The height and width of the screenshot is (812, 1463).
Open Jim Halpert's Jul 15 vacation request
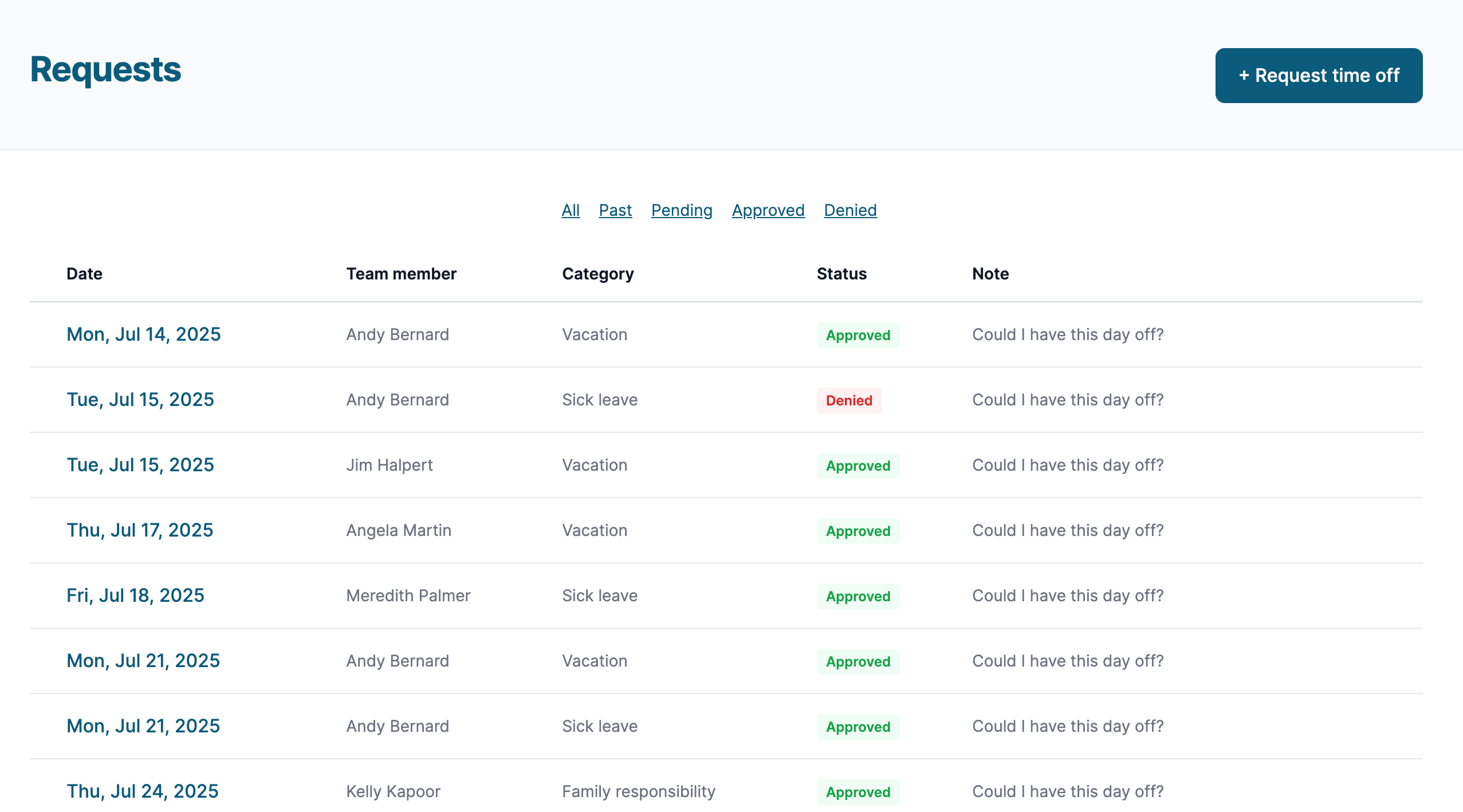140,464
